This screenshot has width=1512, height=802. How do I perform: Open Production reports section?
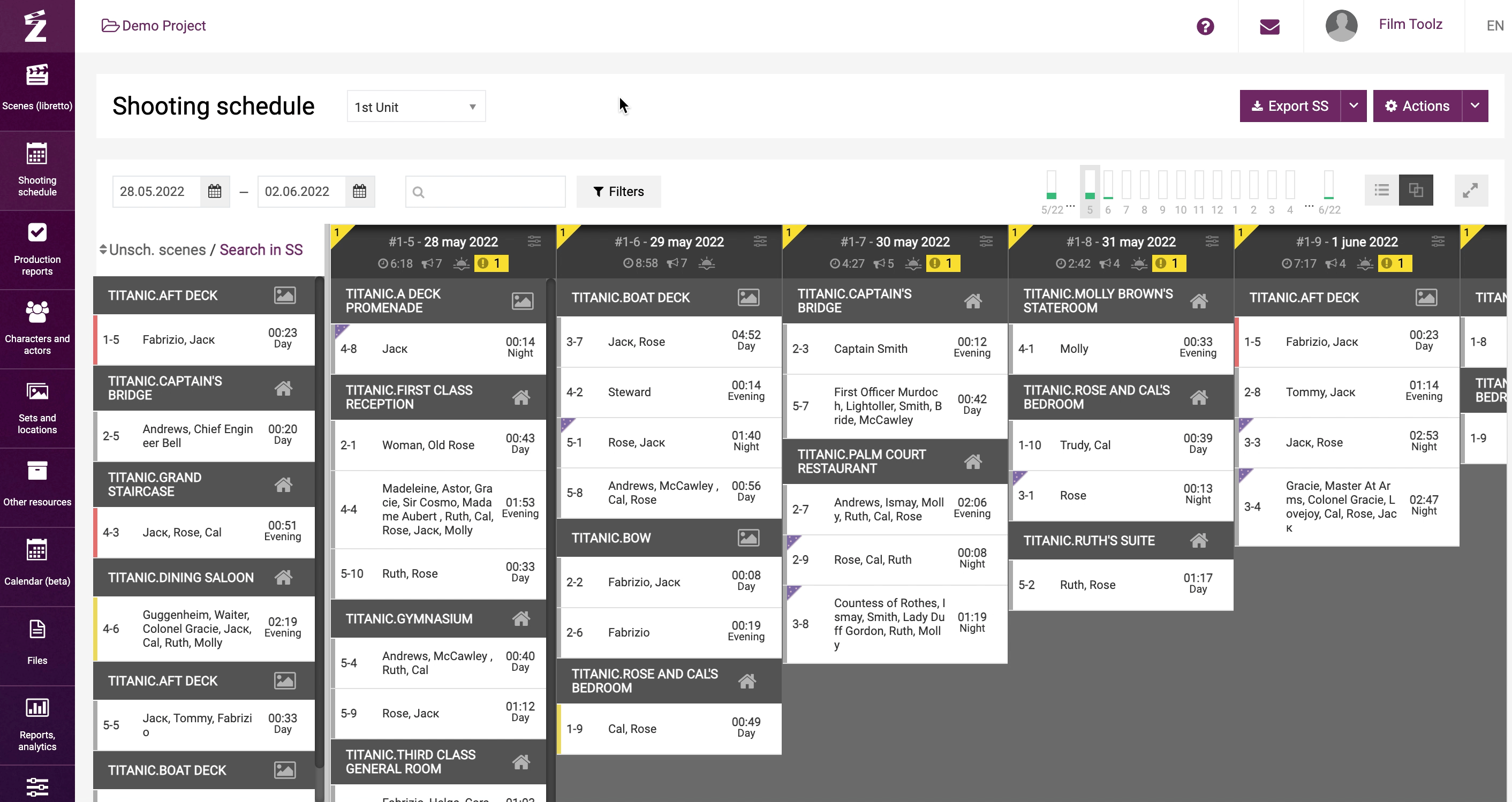pos(37,249)
